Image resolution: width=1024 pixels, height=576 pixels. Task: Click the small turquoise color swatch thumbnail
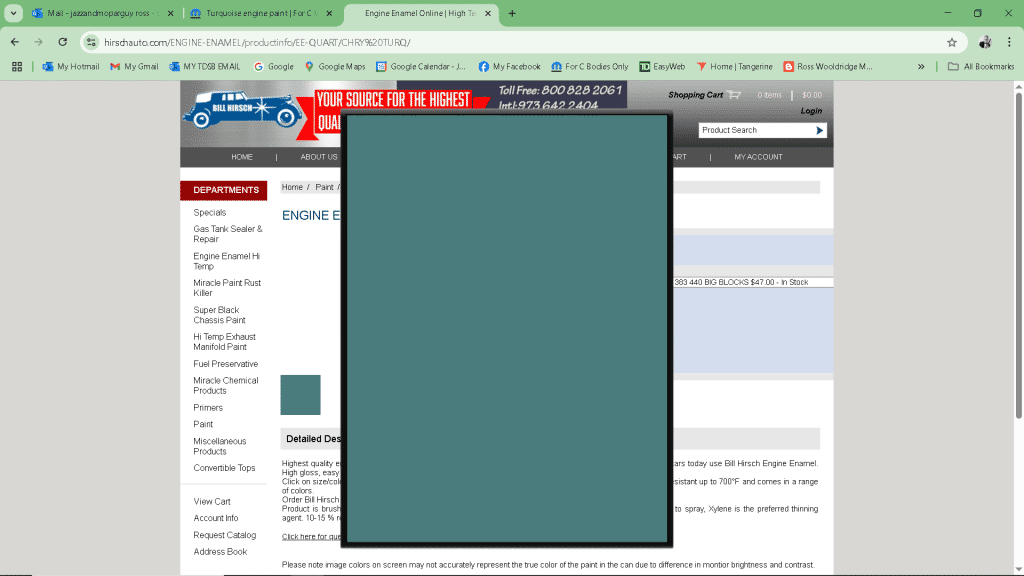coord(300,395)
